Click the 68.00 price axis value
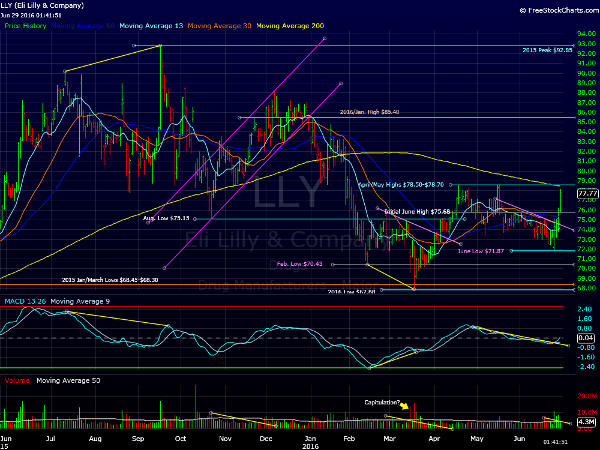 [x=587, y=288]
